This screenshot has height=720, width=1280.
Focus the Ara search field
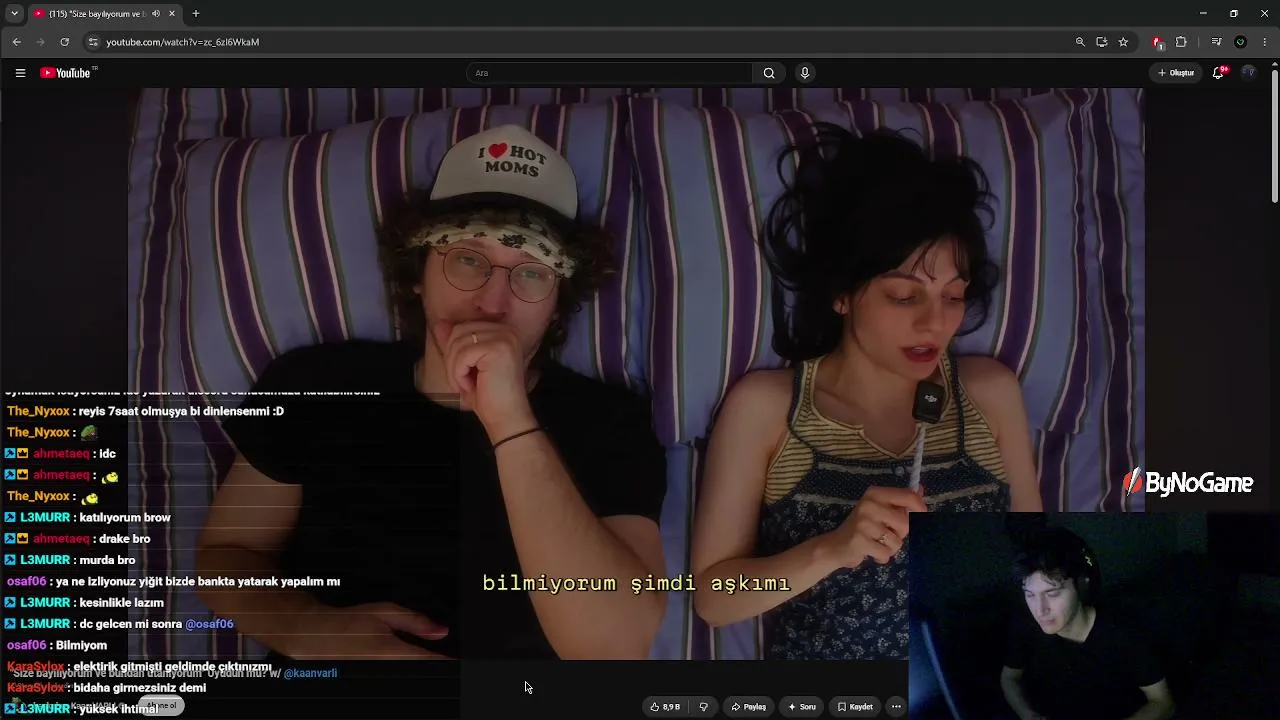click(610, 73)
